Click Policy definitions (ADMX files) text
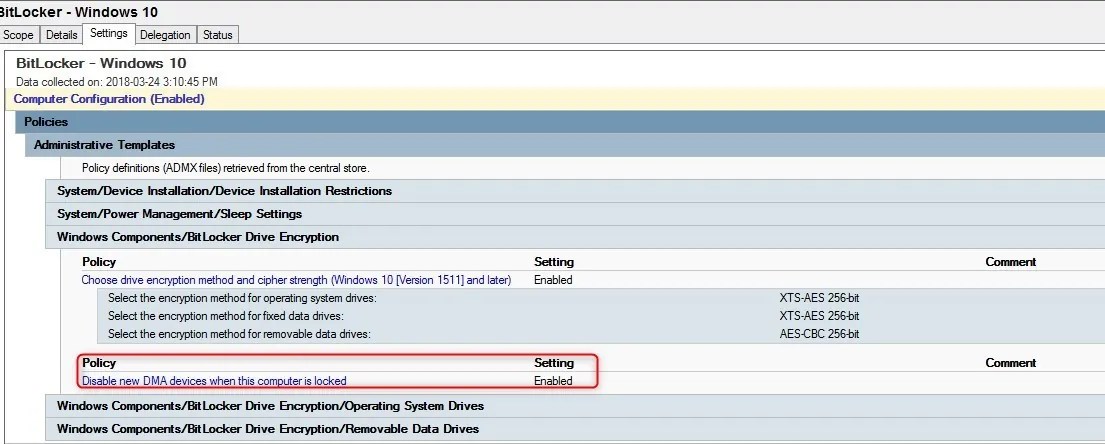Screen dimensions: 1105x444 point(226,168)
